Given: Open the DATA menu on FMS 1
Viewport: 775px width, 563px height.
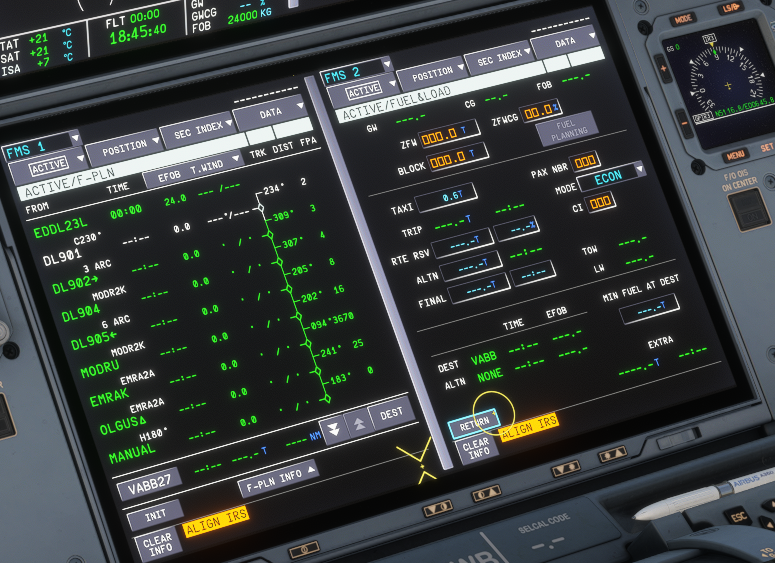Looking at the screenshot, I should (x=270, y=114).
